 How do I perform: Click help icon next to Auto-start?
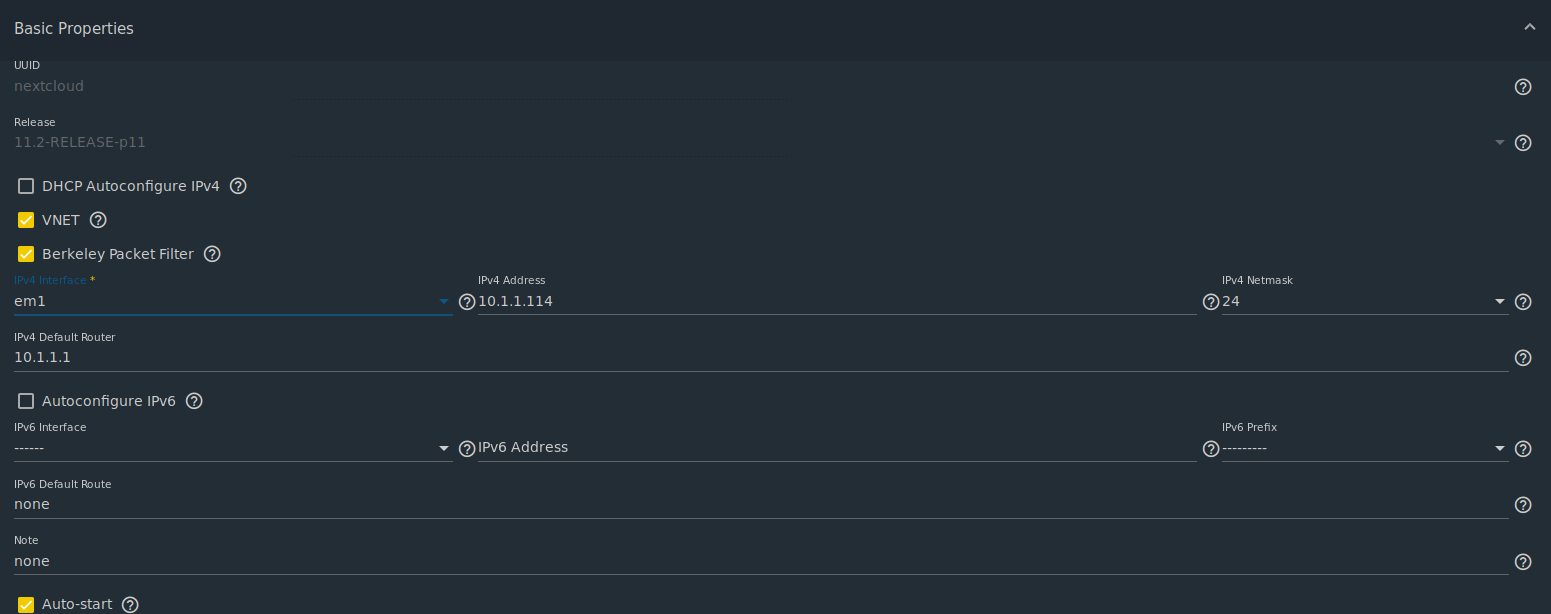tap(130, 605)
